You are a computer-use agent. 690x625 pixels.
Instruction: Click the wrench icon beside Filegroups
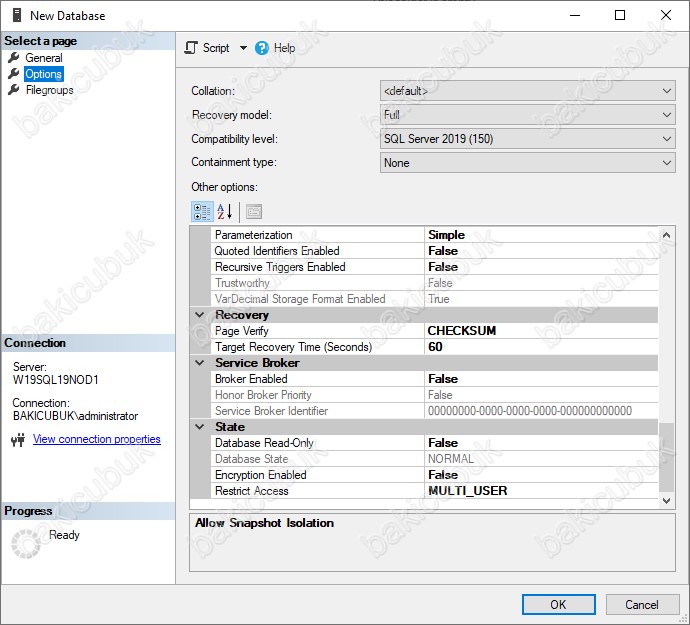pos(14,89)
